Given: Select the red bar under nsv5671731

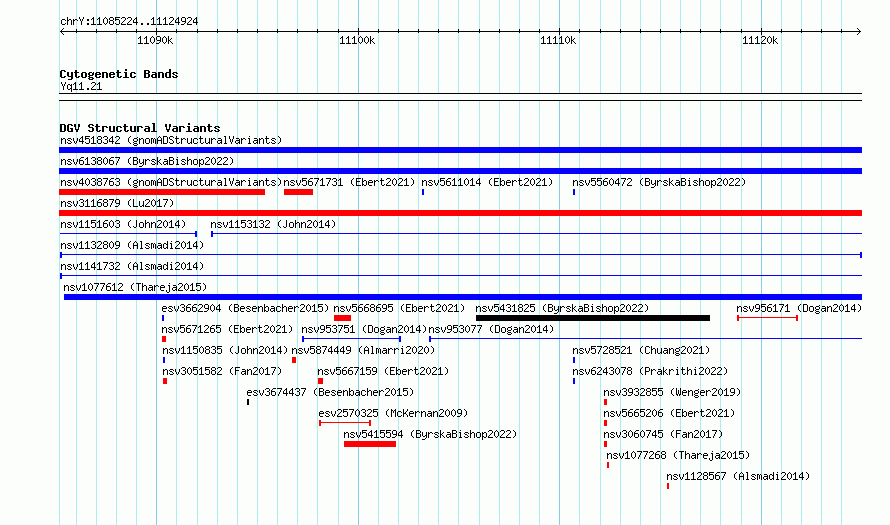Looking at the screenshot, I should [298, 192].
